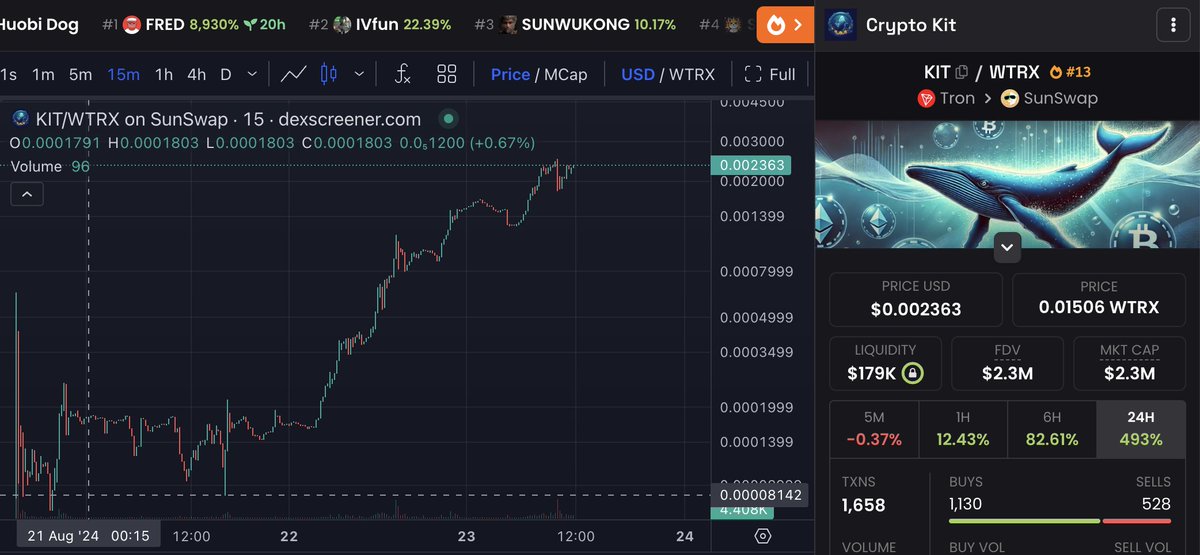Viewport: 1200px width, 555px height.
Task: Click the whale banner image
Action: 1007,186
